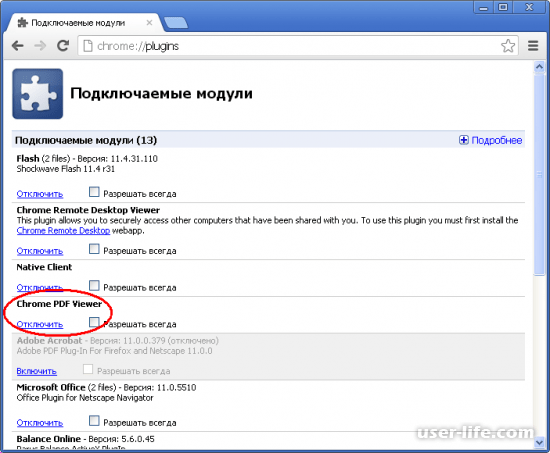Tick always allow for Microsoft Office
550x453 pixels.
94,420
